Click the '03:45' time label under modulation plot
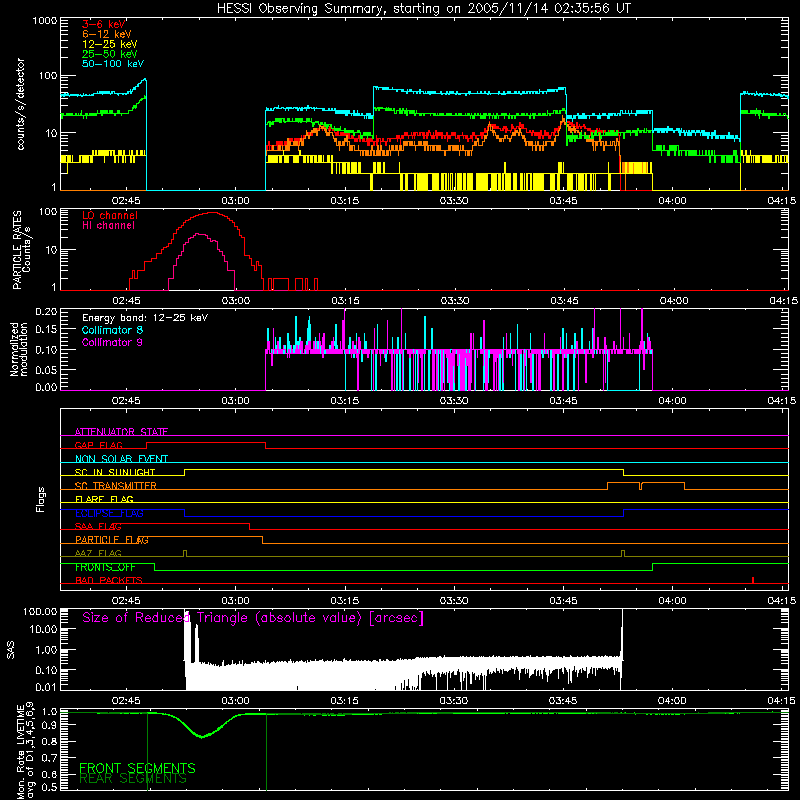This screenshot has height=800, width=800. [563, 401]
